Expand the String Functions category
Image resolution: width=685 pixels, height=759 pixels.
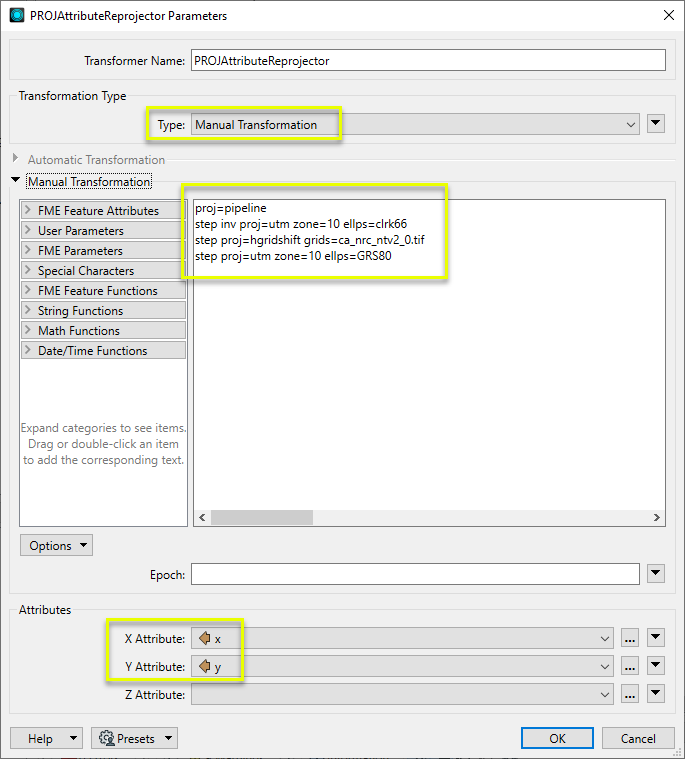[103, 310]
